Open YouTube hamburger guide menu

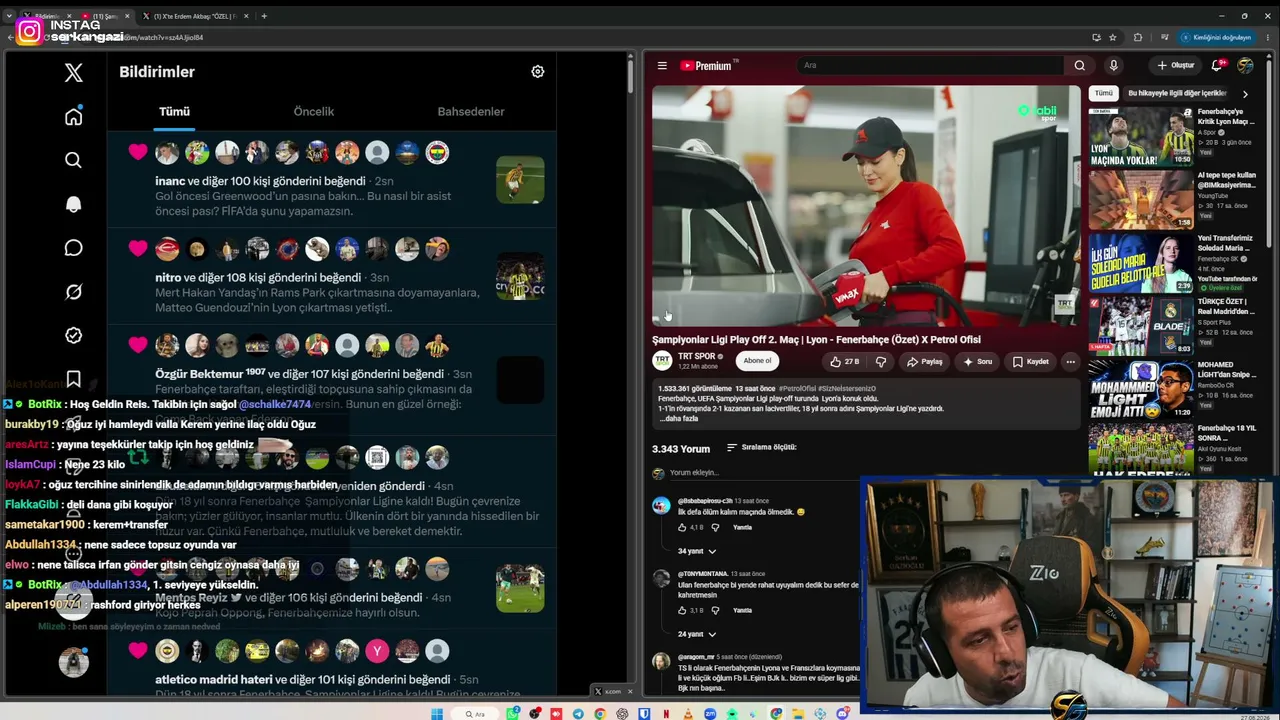click(662, 66)
